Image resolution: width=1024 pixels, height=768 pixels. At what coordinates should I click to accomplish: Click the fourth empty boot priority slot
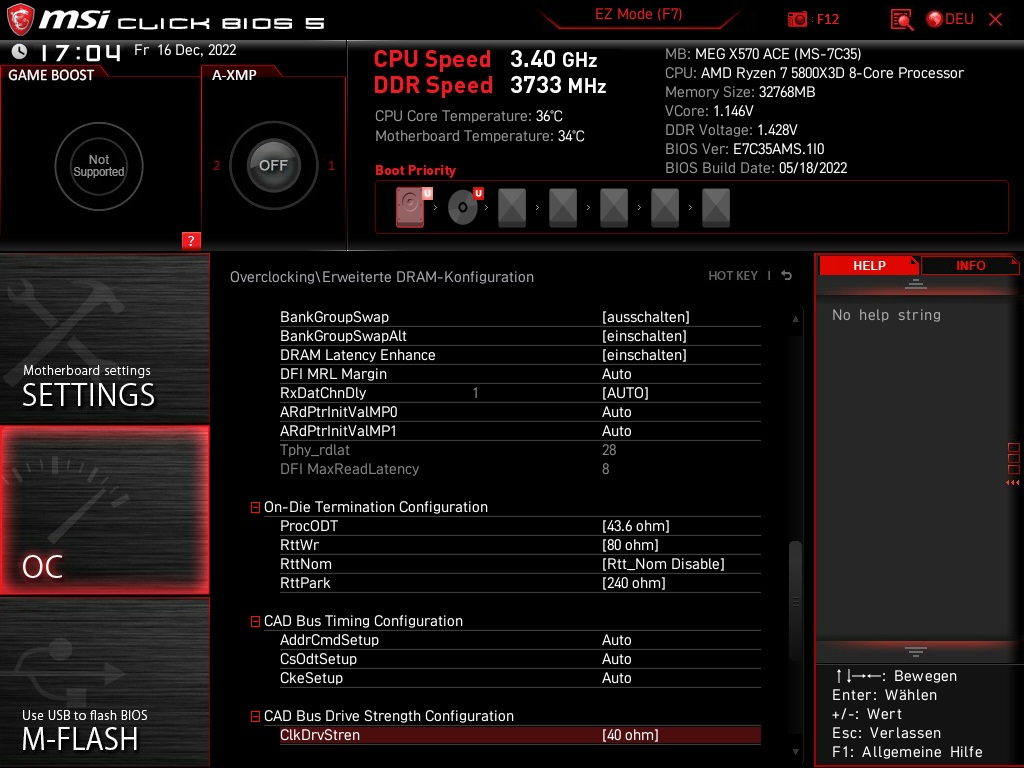point(563,208)
